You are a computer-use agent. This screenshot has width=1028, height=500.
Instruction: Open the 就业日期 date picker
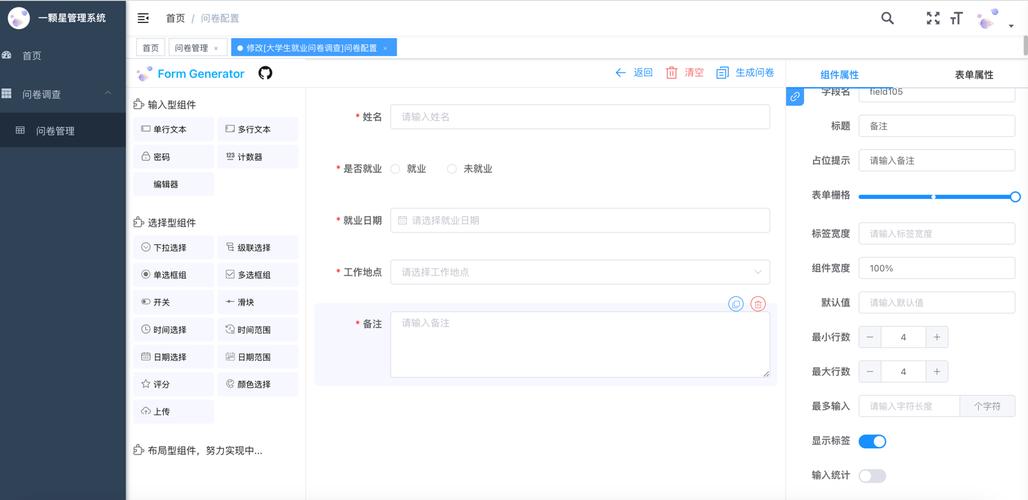580,221
